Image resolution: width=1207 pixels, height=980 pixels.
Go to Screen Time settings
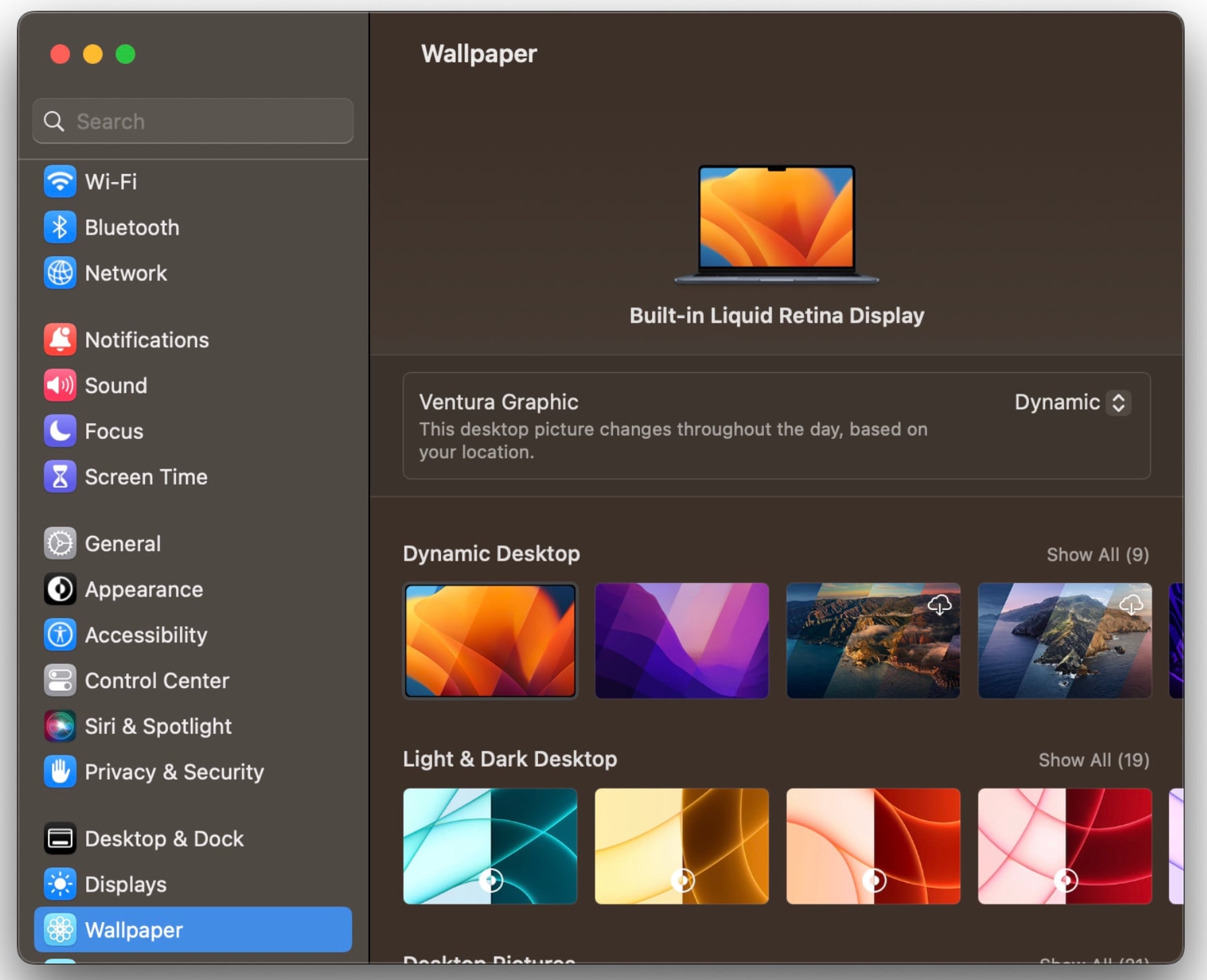point(193,477)
